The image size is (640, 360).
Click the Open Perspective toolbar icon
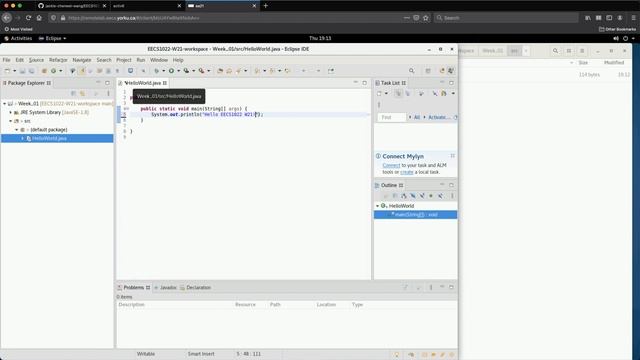pos(428,71)
